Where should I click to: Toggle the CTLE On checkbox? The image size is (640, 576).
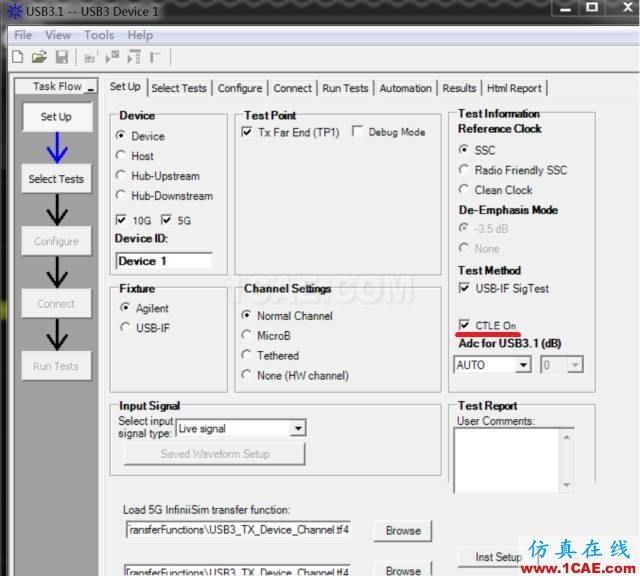[464, 325]
